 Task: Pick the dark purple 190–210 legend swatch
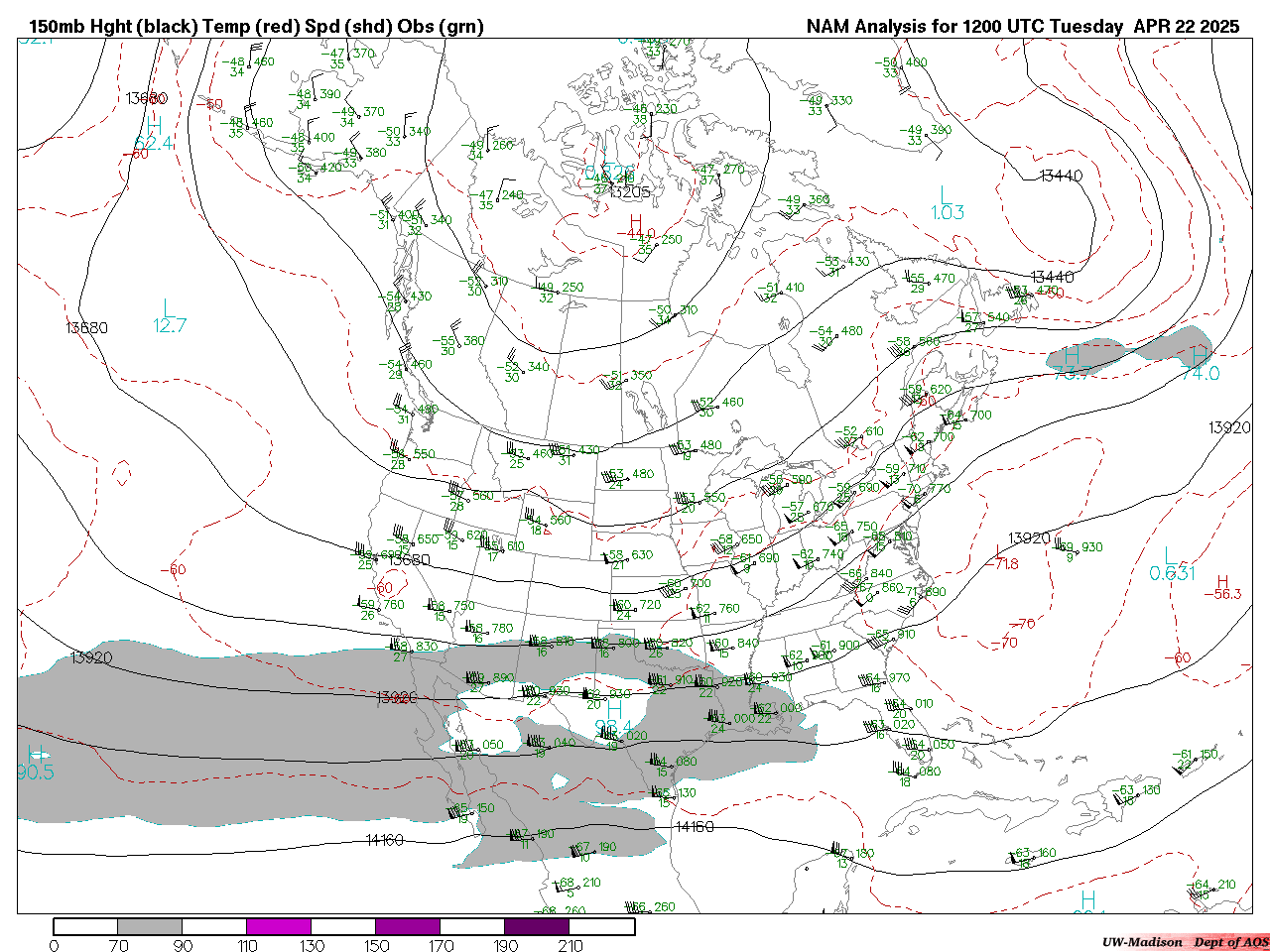coord(537,926)
